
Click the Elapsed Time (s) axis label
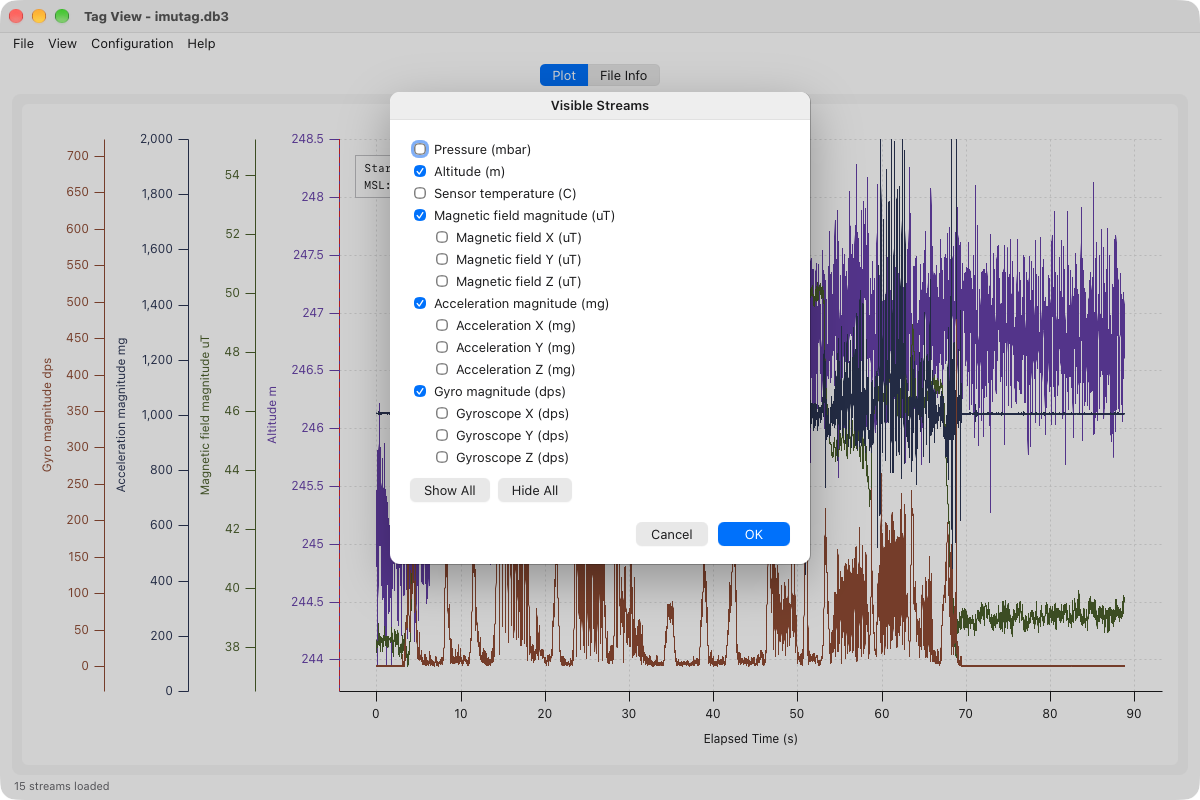(751, 739)
